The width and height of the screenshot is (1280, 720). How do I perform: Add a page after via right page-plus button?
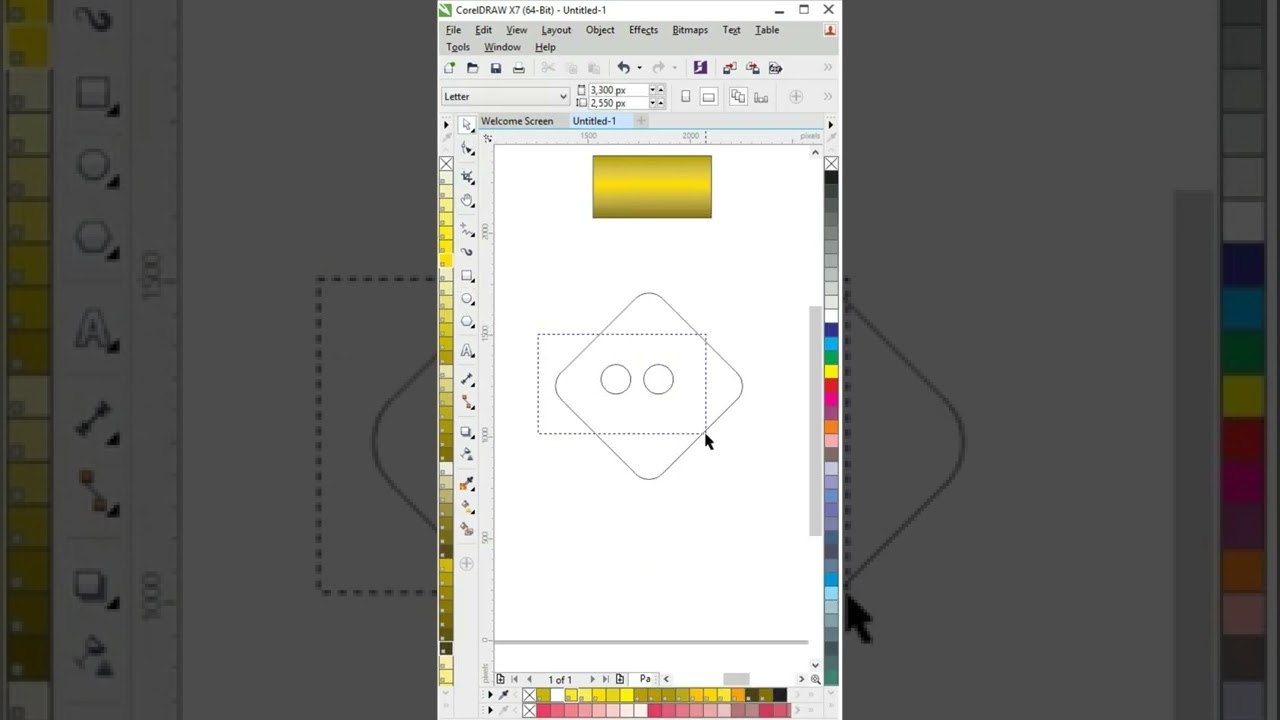[x=620, y=679]
